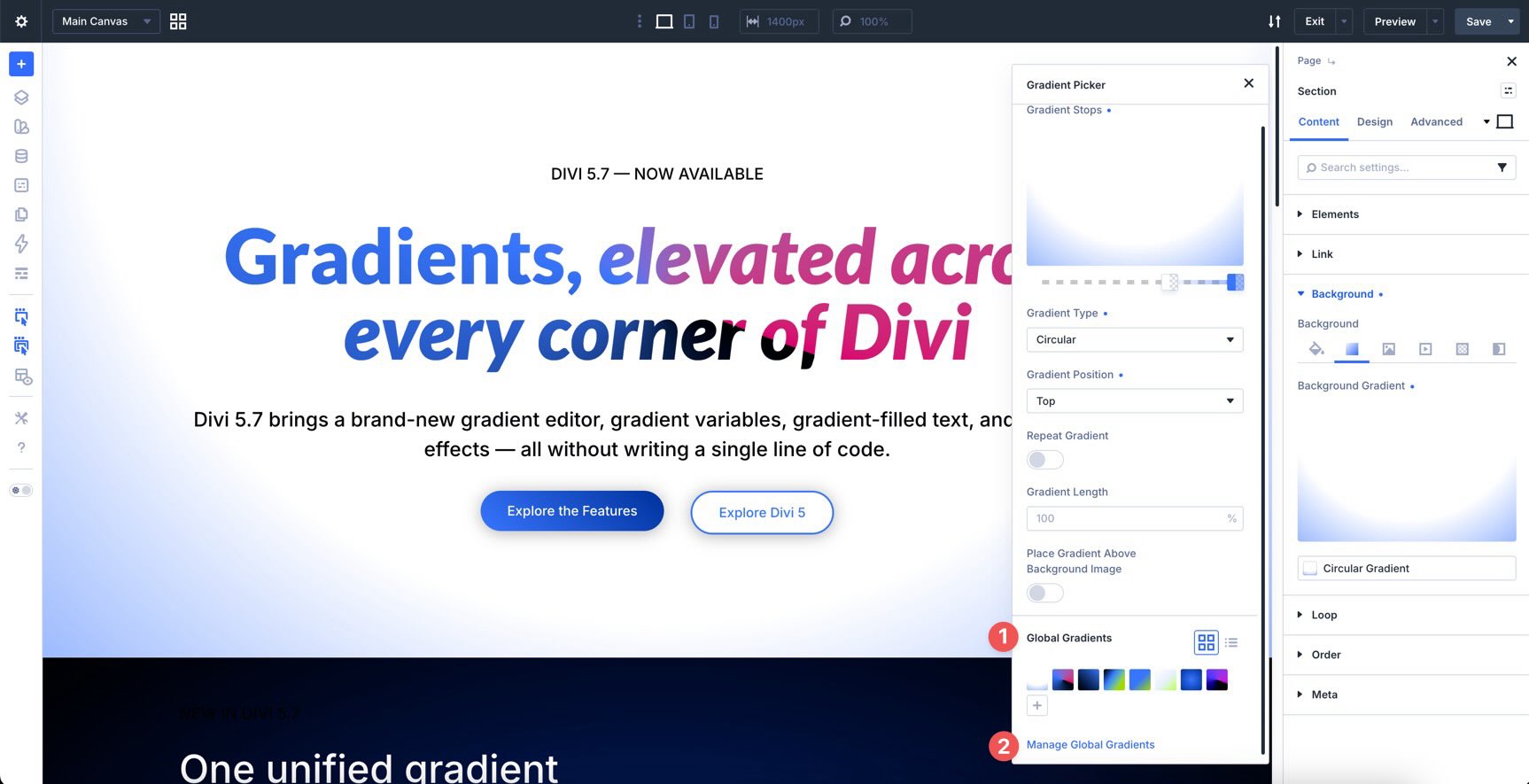Switch Global Gradients to list view
This screenshot has height=784, width=1529.
(1231, 642)
